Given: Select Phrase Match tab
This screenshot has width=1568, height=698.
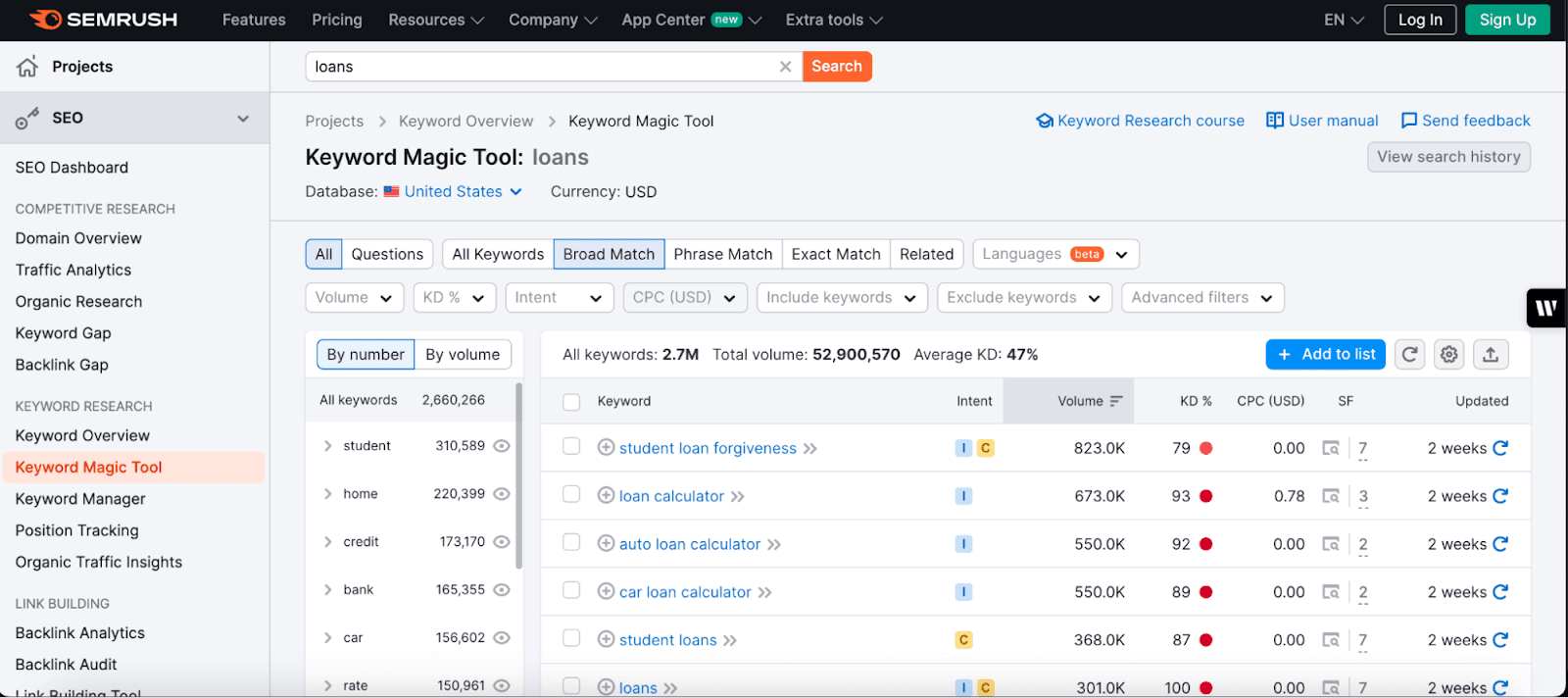Looking at the screenshot, I should 723,254.
